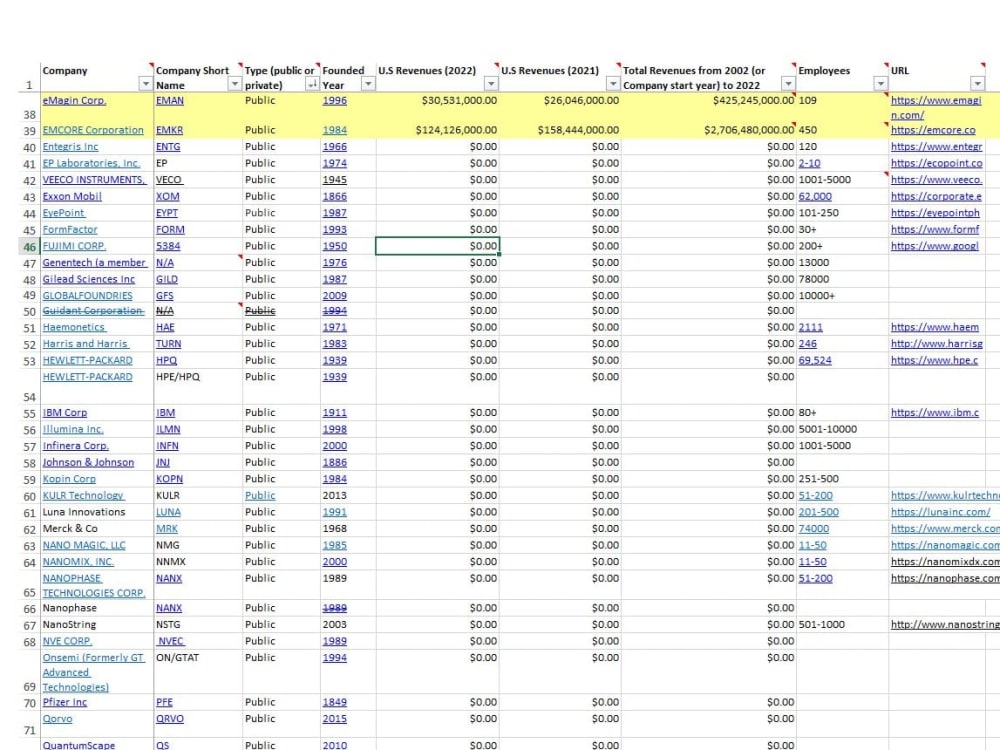Click the NANO MAGIC, LLC link

click(x=84, y=545)
